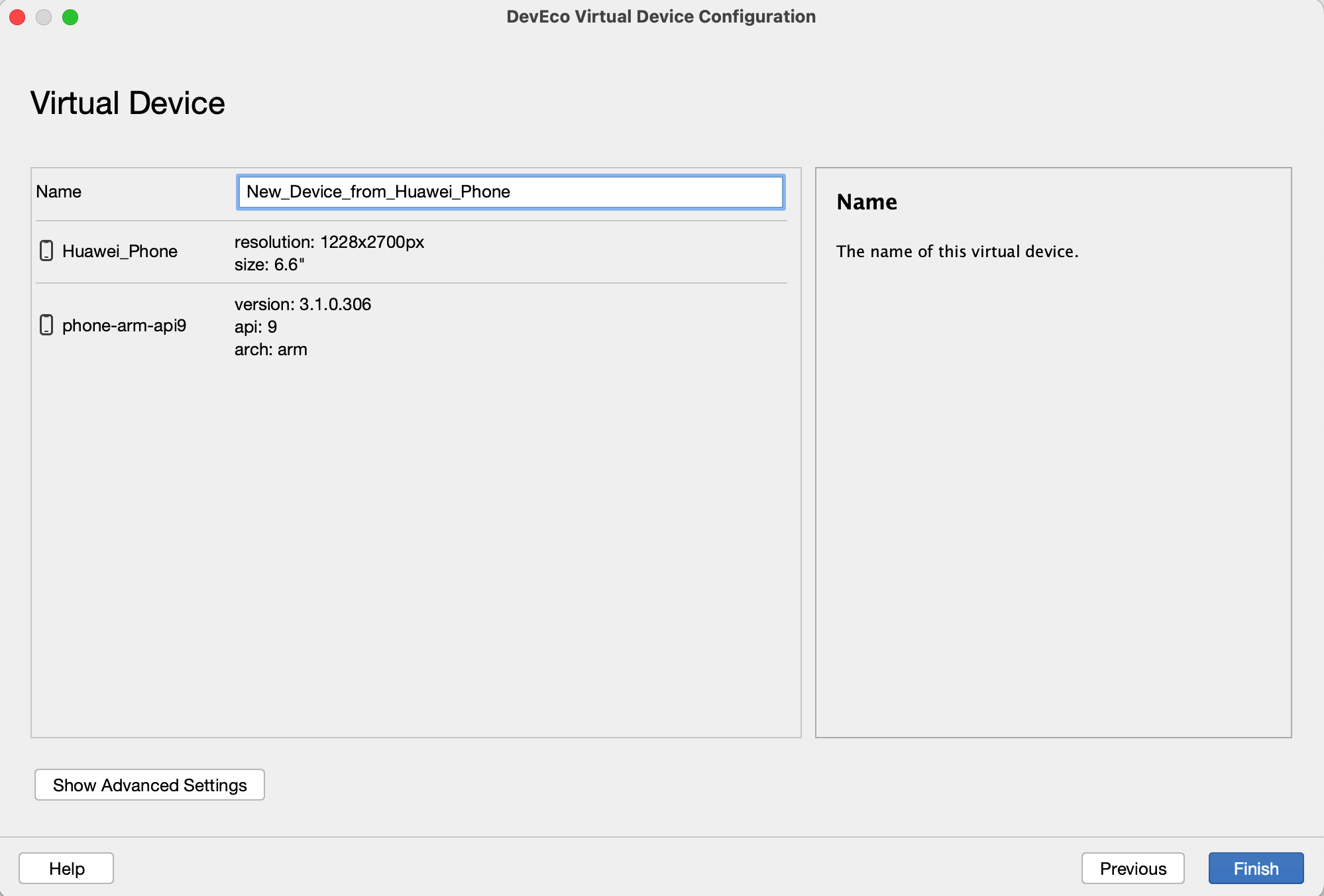Click the api: 9 text

click(x=256, y=327)
